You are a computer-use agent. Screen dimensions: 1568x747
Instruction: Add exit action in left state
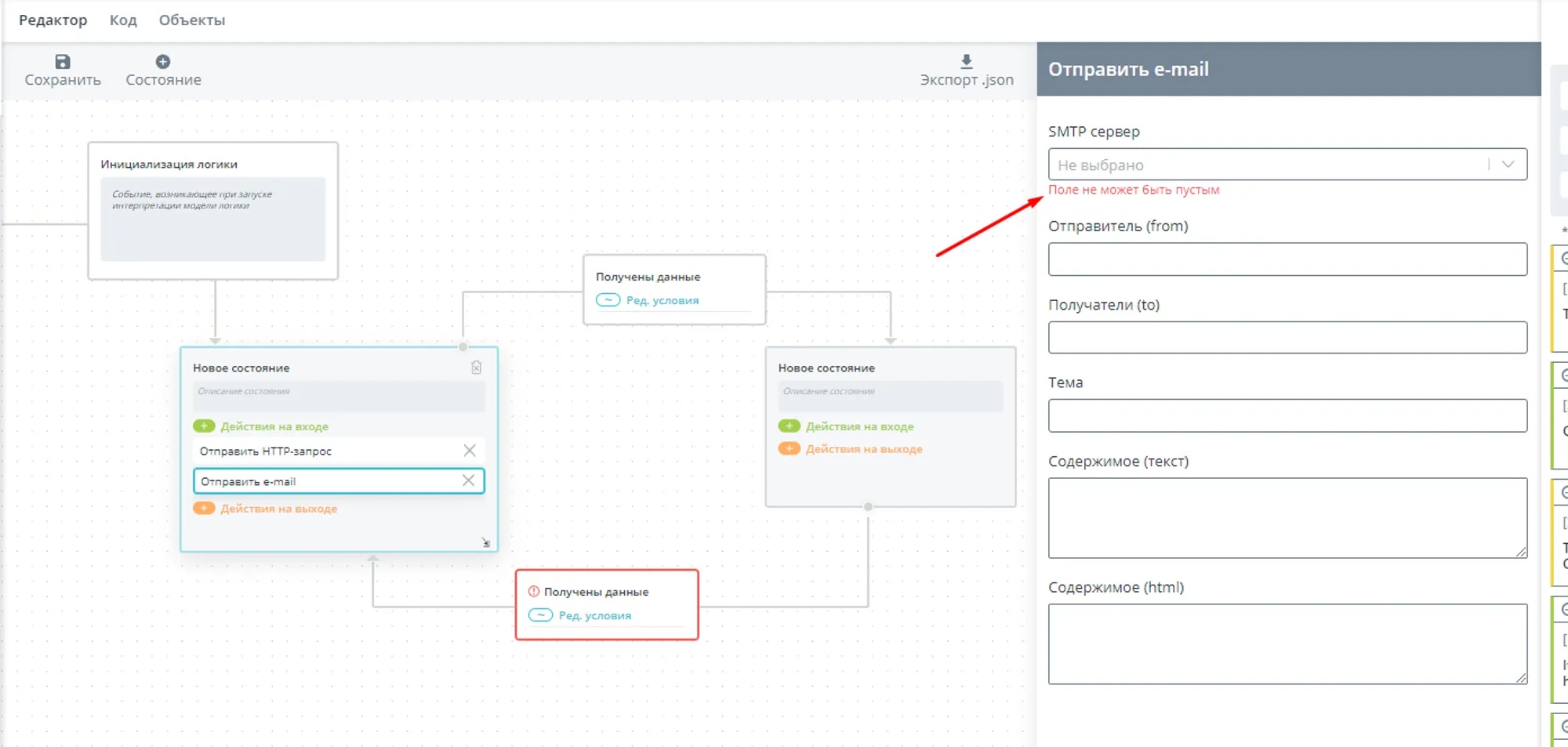pyautogui.click(x=205, y=509)
